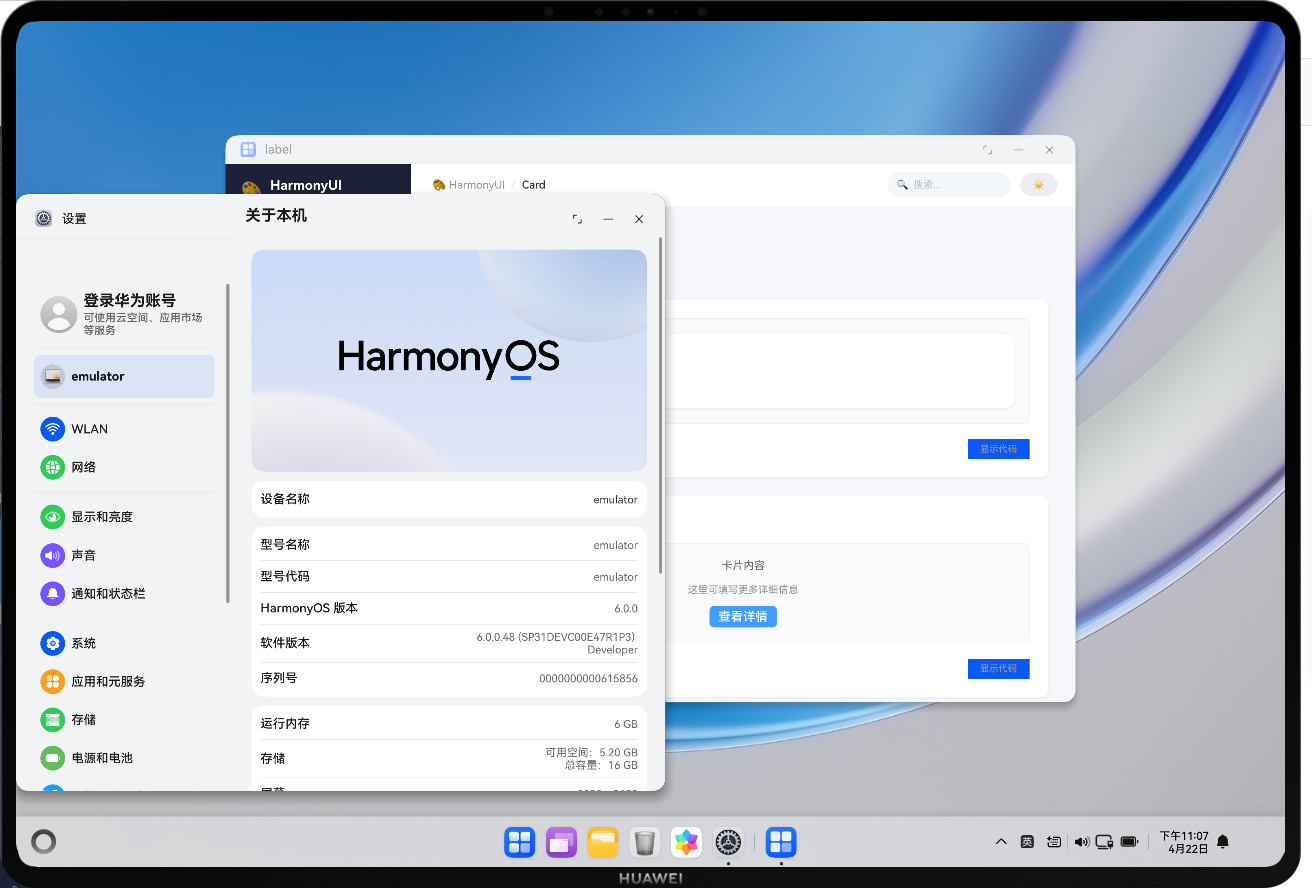Open 声音 sound settings
The image size is (1312, 888).
coord(124,555)
